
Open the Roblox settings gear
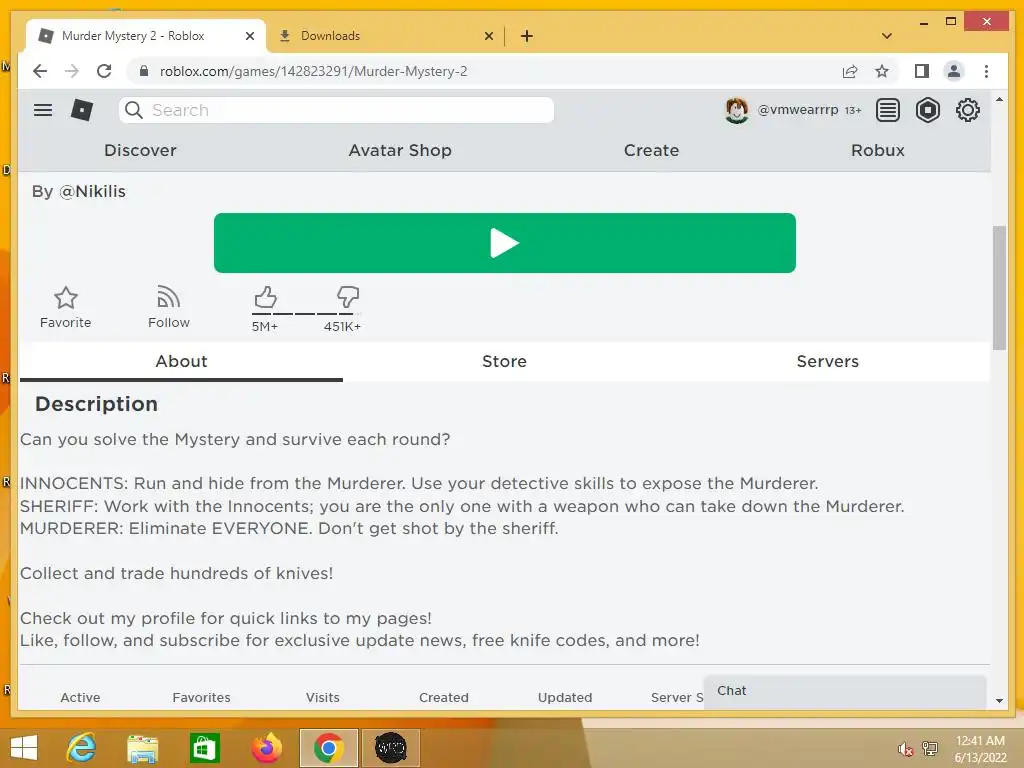[968, 110]
